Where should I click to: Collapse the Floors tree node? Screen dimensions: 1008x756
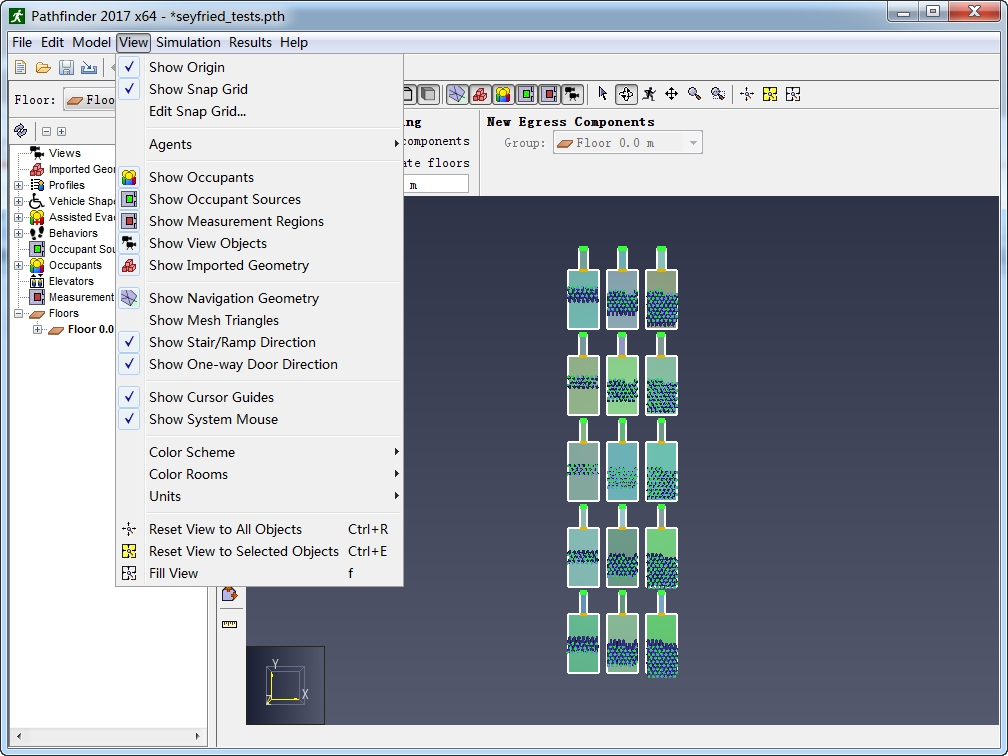click(x=19, y=314)
